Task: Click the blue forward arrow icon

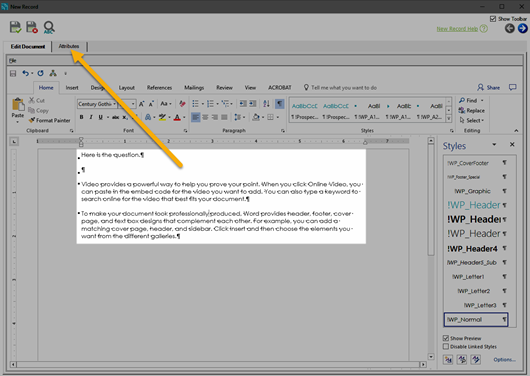Action: [523, 28]
